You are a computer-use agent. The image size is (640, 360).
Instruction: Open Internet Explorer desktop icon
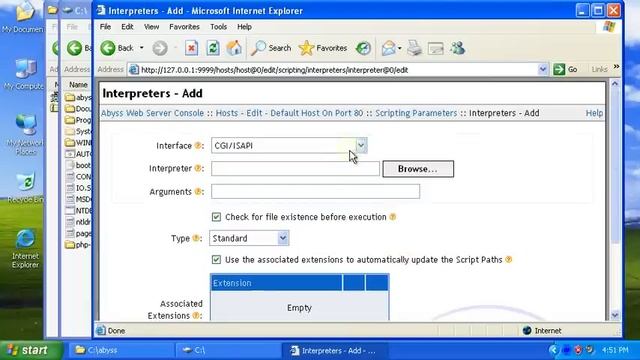25,247
